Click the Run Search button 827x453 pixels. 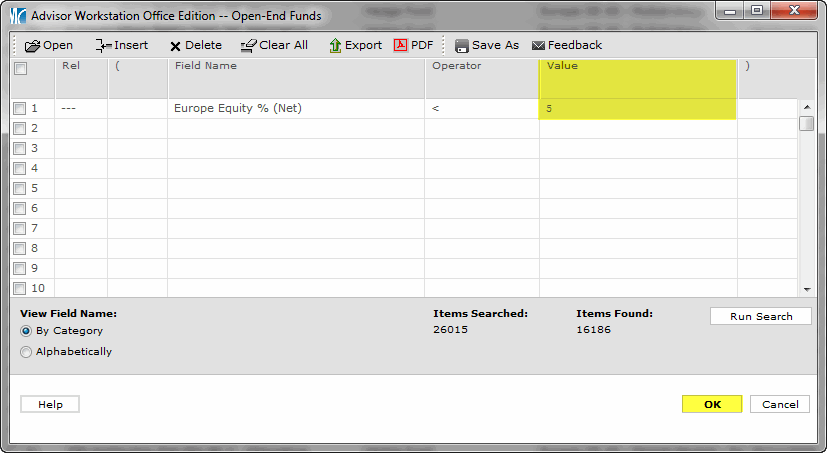[x=760, y=316]
